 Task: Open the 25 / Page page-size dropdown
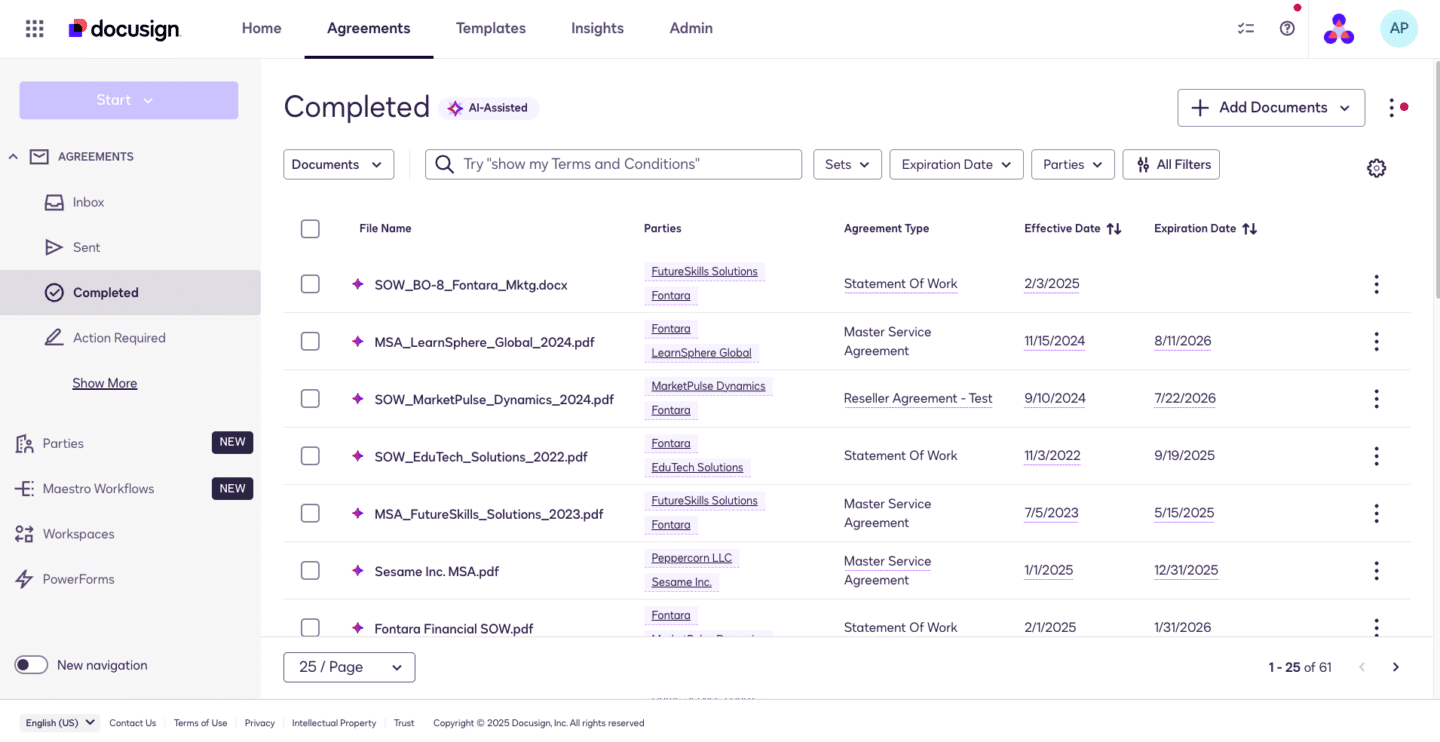click(349, 666)
